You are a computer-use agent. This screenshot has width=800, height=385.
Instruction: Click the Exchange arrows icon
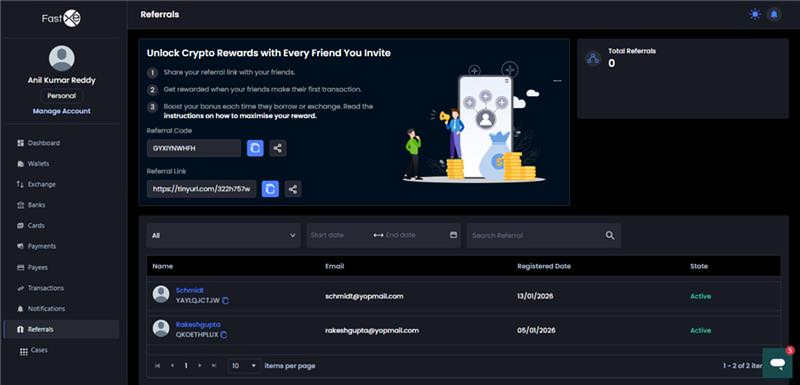pos(20,185)
